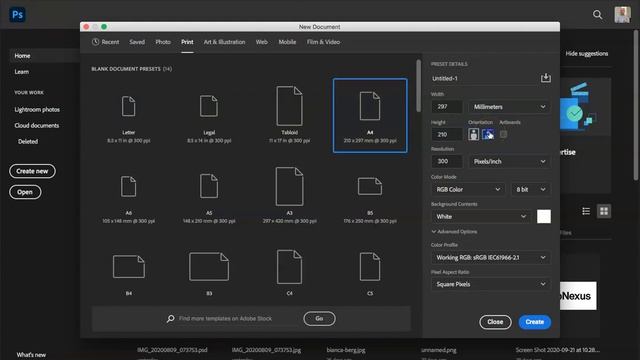Go to Home in sidebar
The image size is (640, 360).
click(22, 56)
